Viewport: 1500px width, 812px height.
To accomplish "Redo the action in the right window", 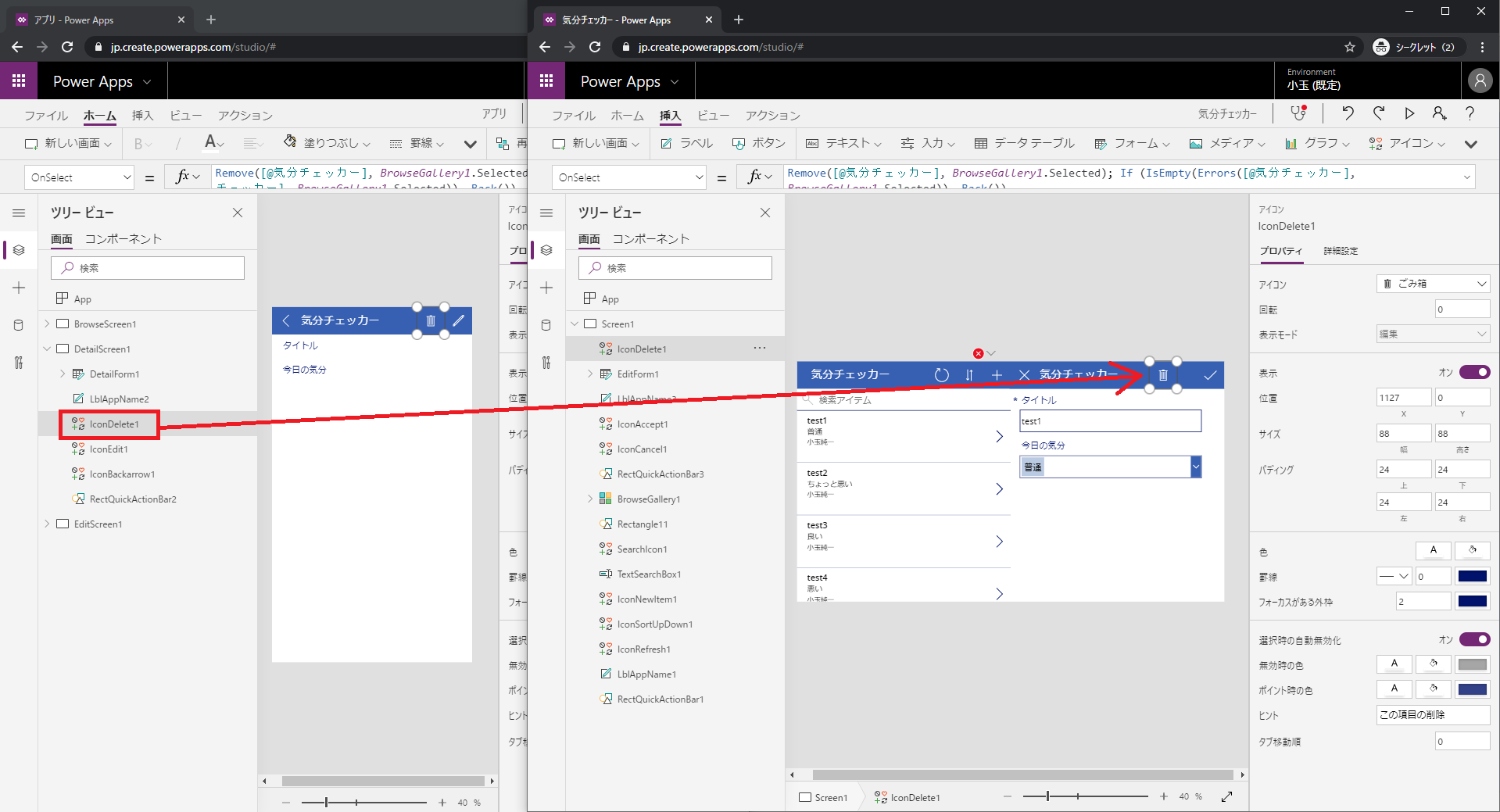I will coord(1379,113).
